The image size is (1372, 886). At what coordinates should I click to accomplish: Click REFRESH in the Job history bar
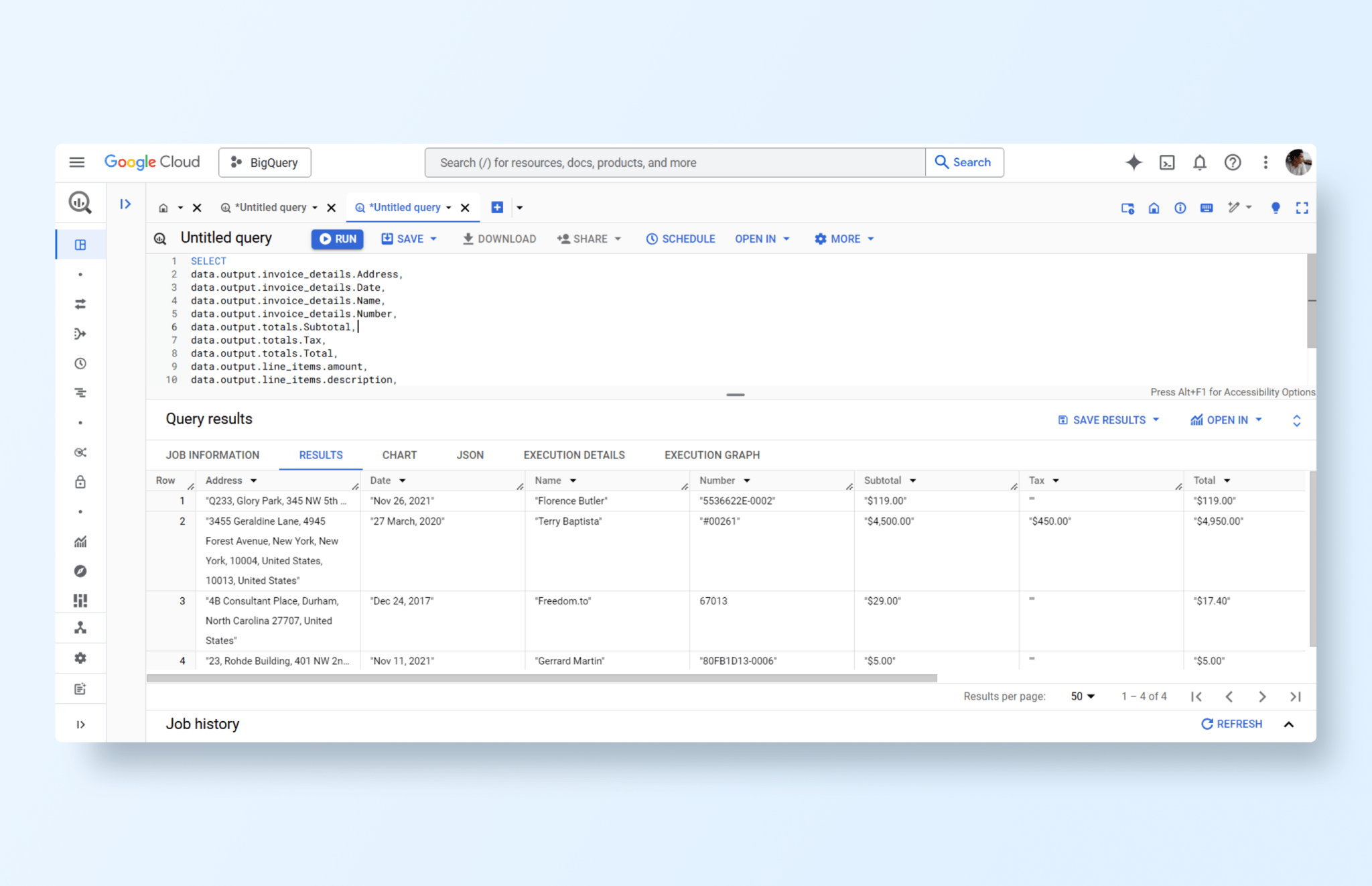[x=1231, y=724]
